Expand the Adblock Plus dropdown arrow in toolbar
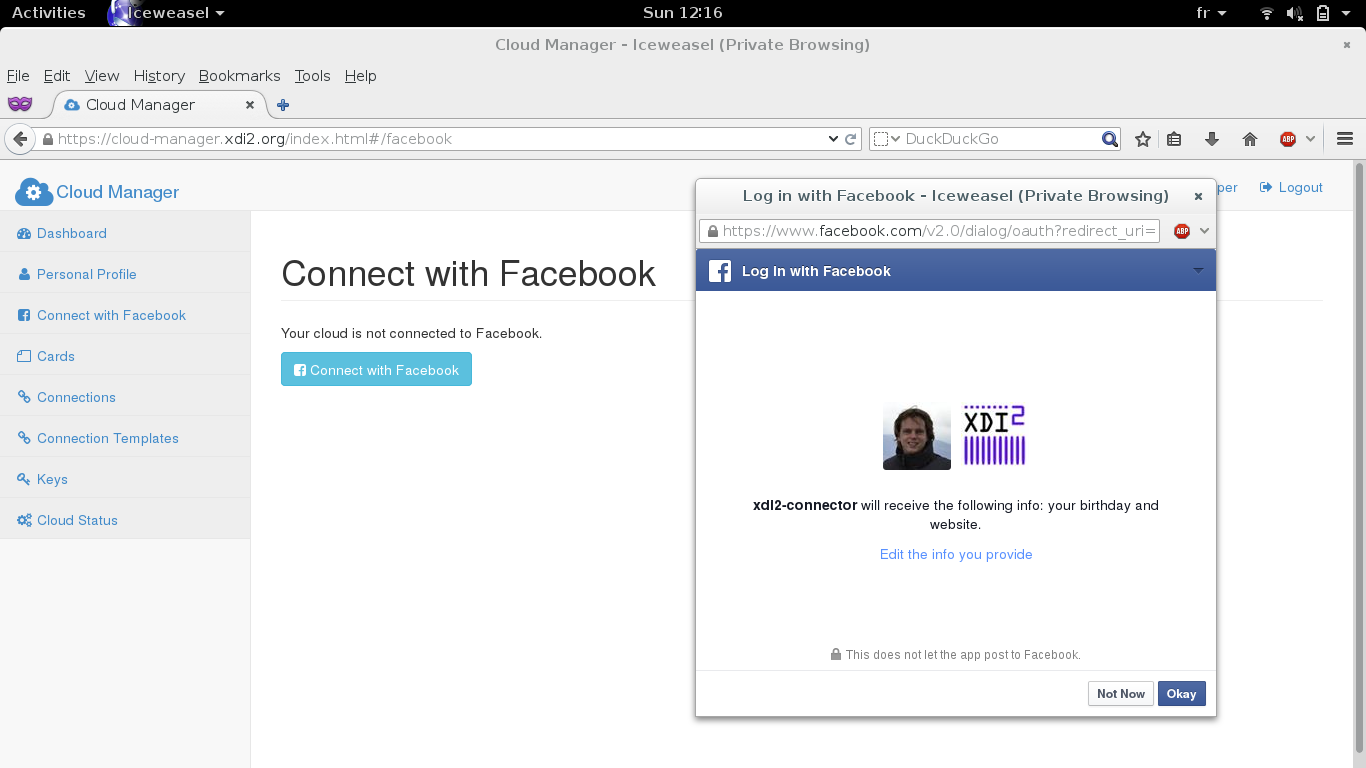The height and width of the screenshot is (768, 1366). pos(1310,139)
